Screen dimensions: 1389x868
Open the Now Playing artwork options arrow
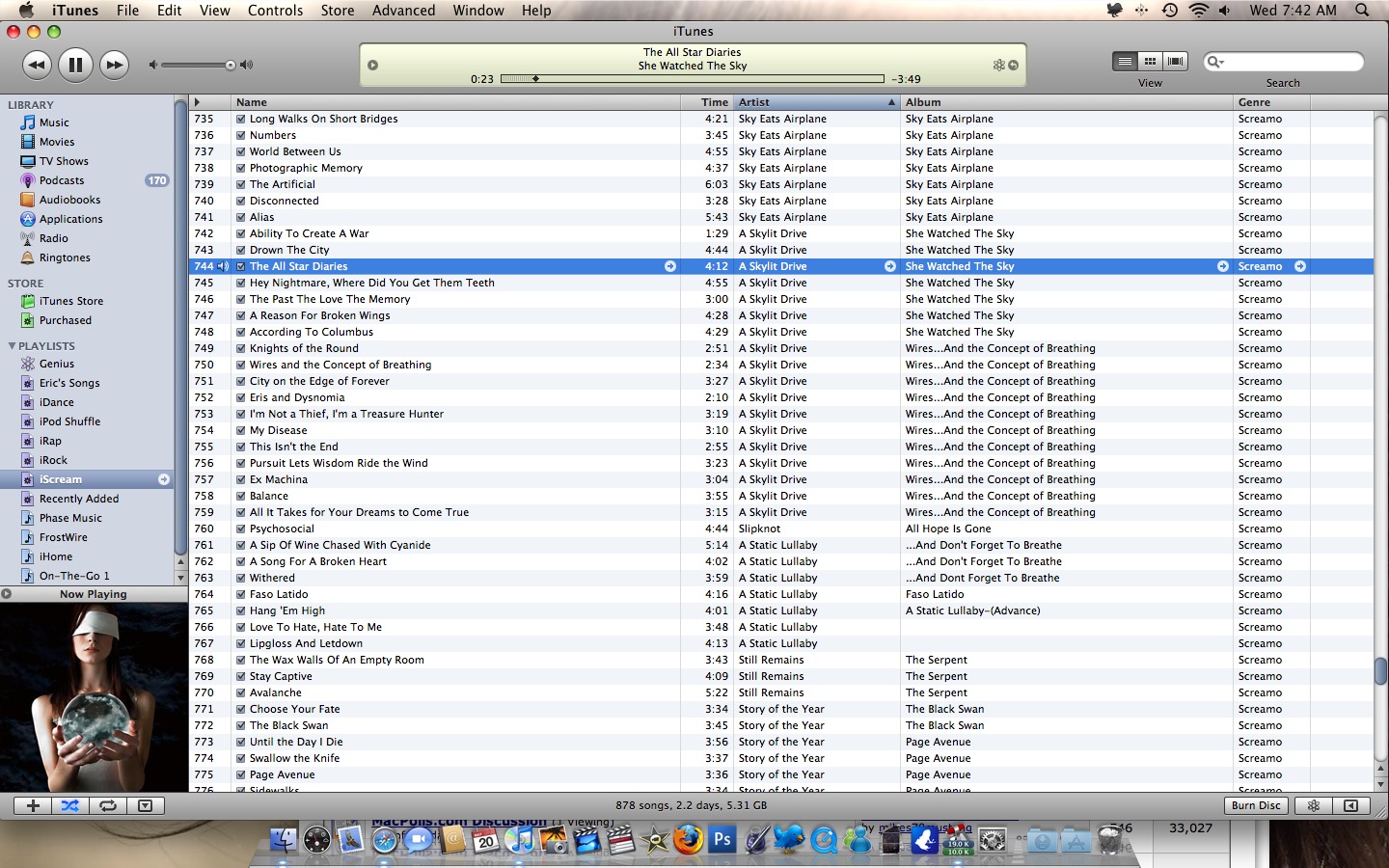pyautogui.click(x=6, y=594)
